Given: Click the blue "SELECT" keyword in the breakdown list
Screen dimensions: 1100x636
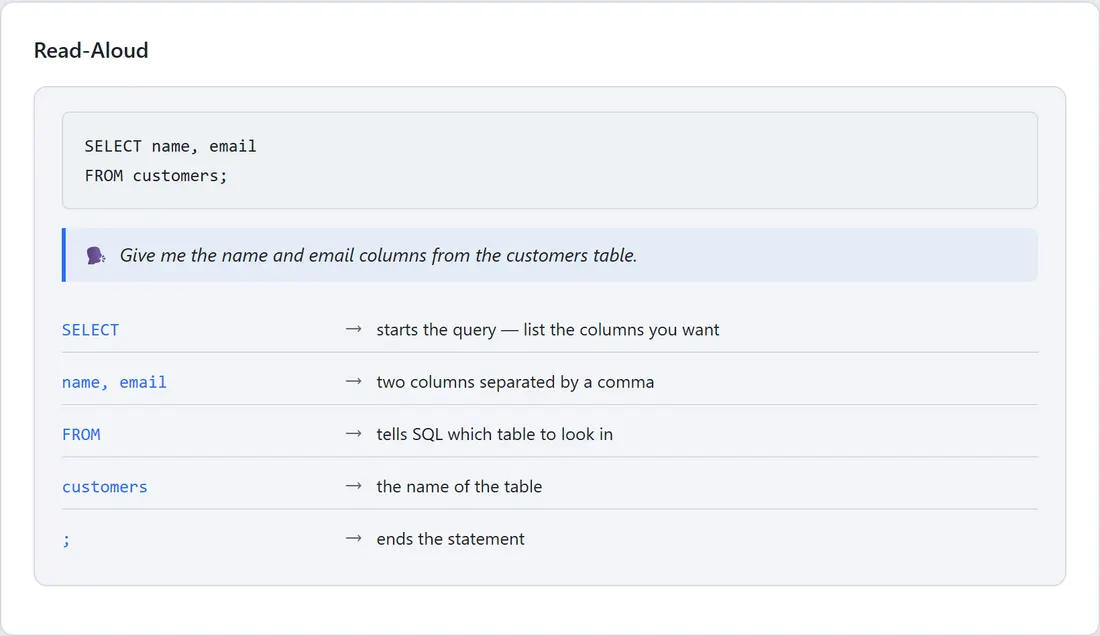Looking at the screenshot, I should tap(90, 330).
